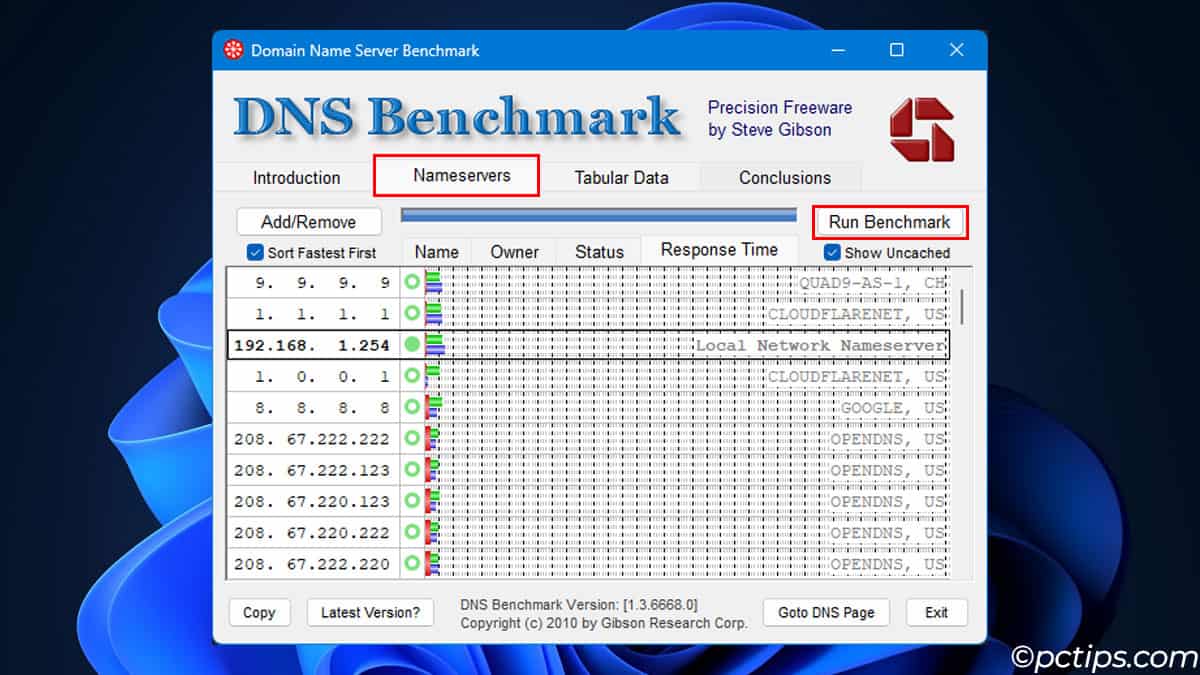The height and width of the screenshot is (675, 1200).
Task: Click the Precision Freeware by Steve Gibson text
Action: click(780, 118)
